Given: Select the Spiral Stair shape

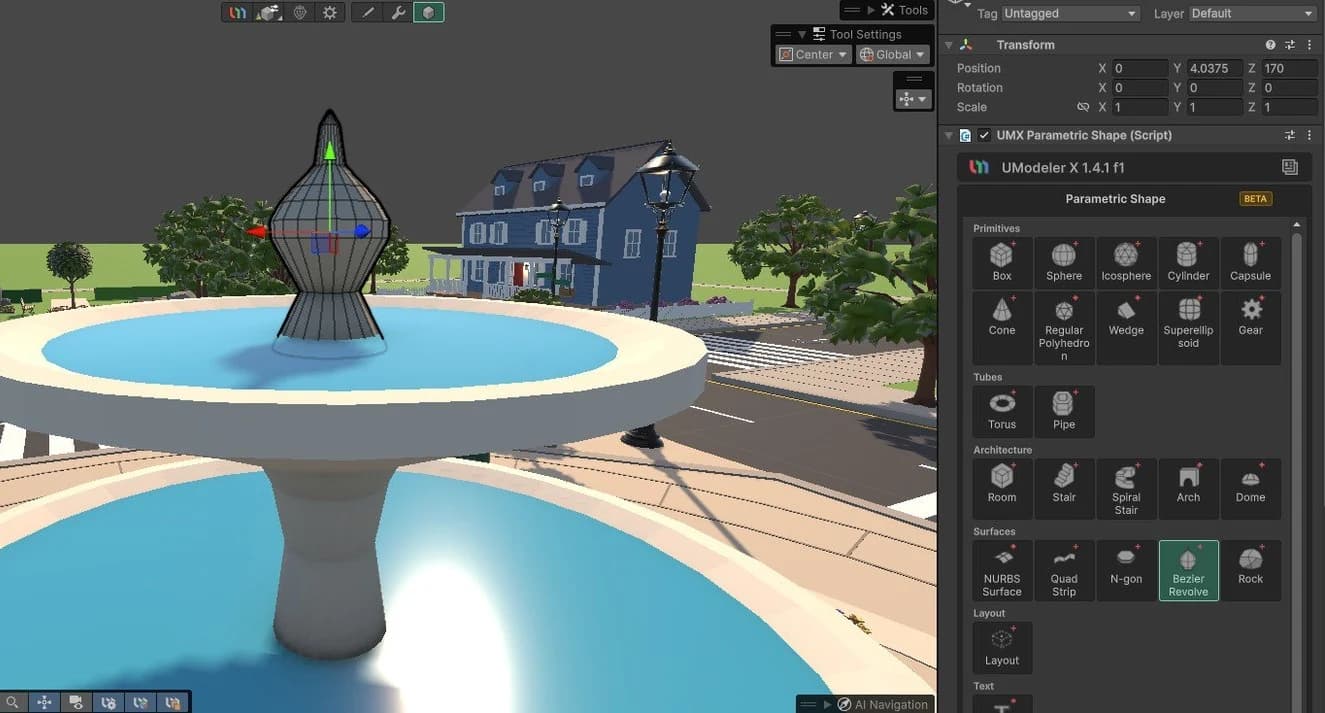Looking at the screenshot, I should pos(1126,489).
